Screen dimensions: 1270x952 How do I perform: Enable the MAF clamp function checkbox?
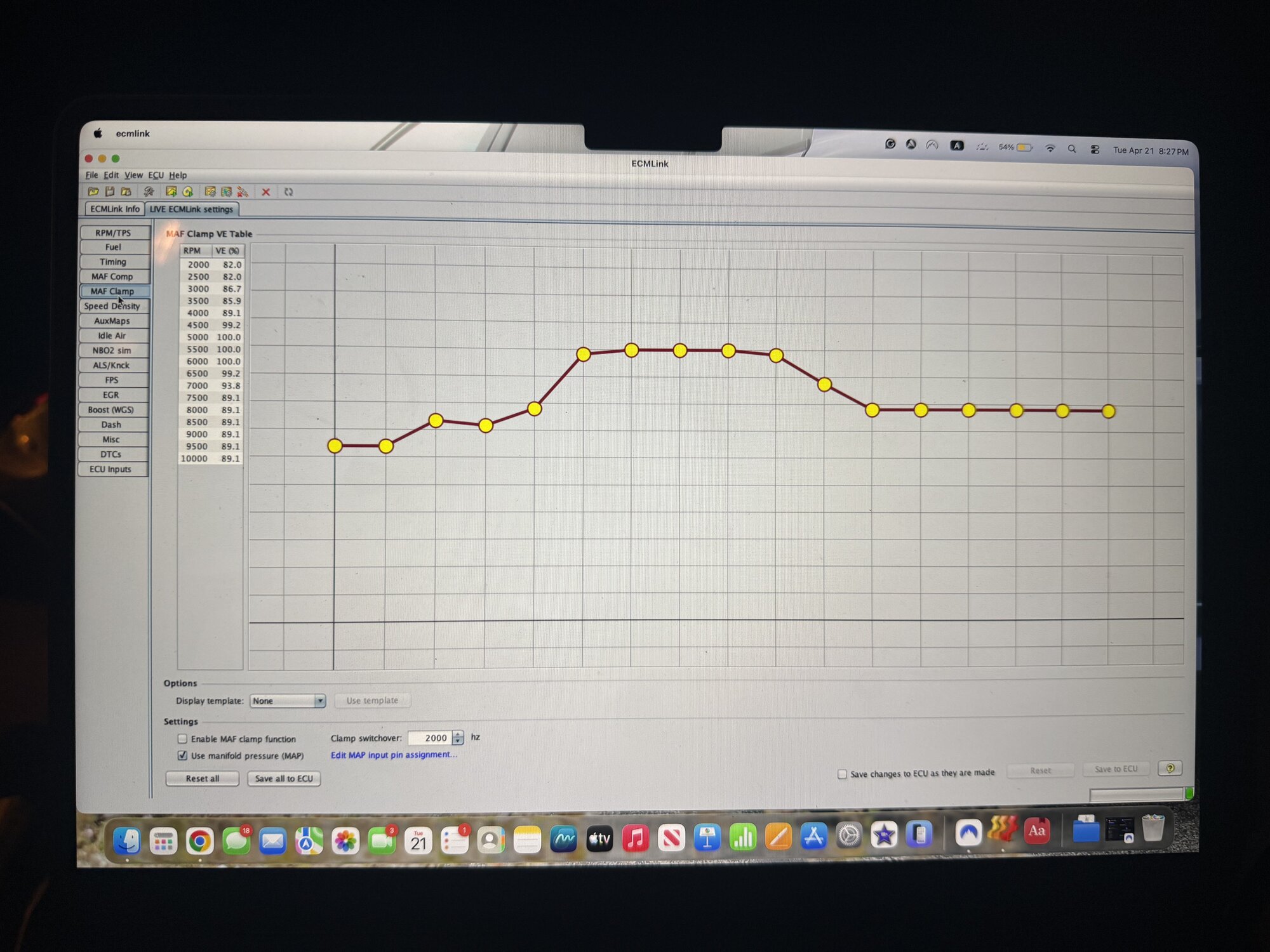183,739
